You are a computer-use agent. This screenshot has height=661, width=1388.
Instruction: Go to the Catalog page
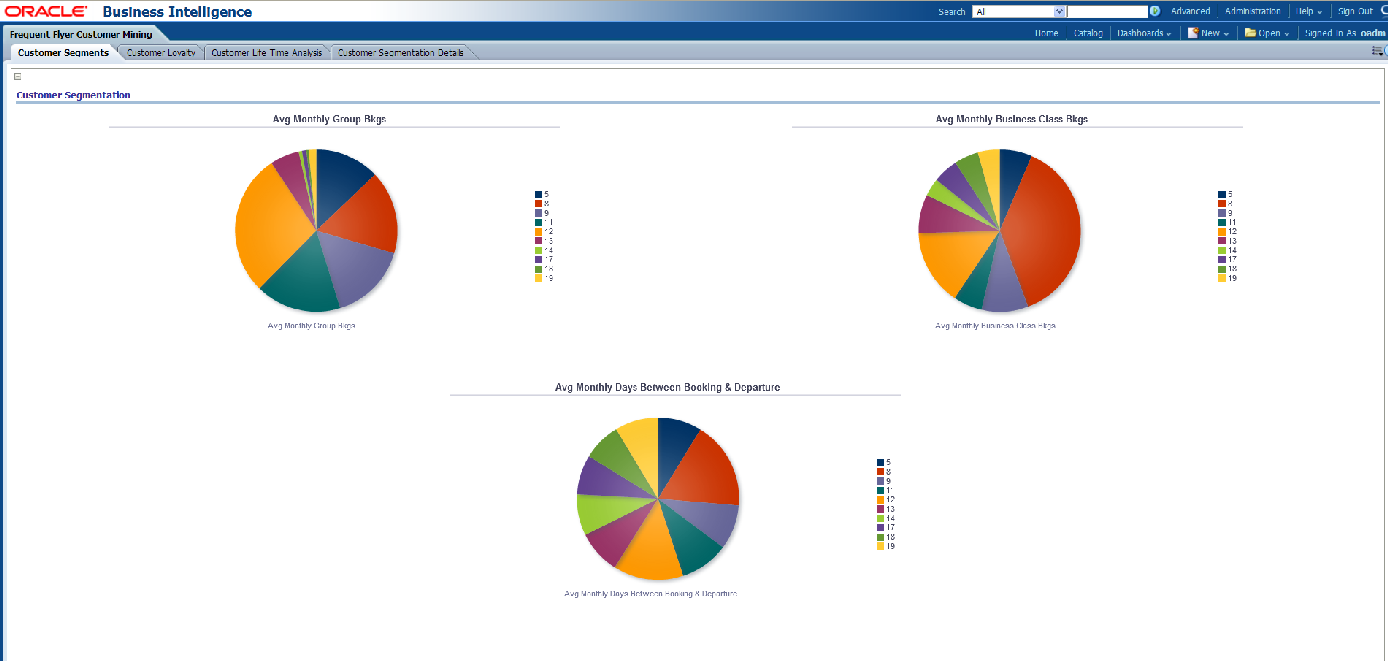(1088, 33)
